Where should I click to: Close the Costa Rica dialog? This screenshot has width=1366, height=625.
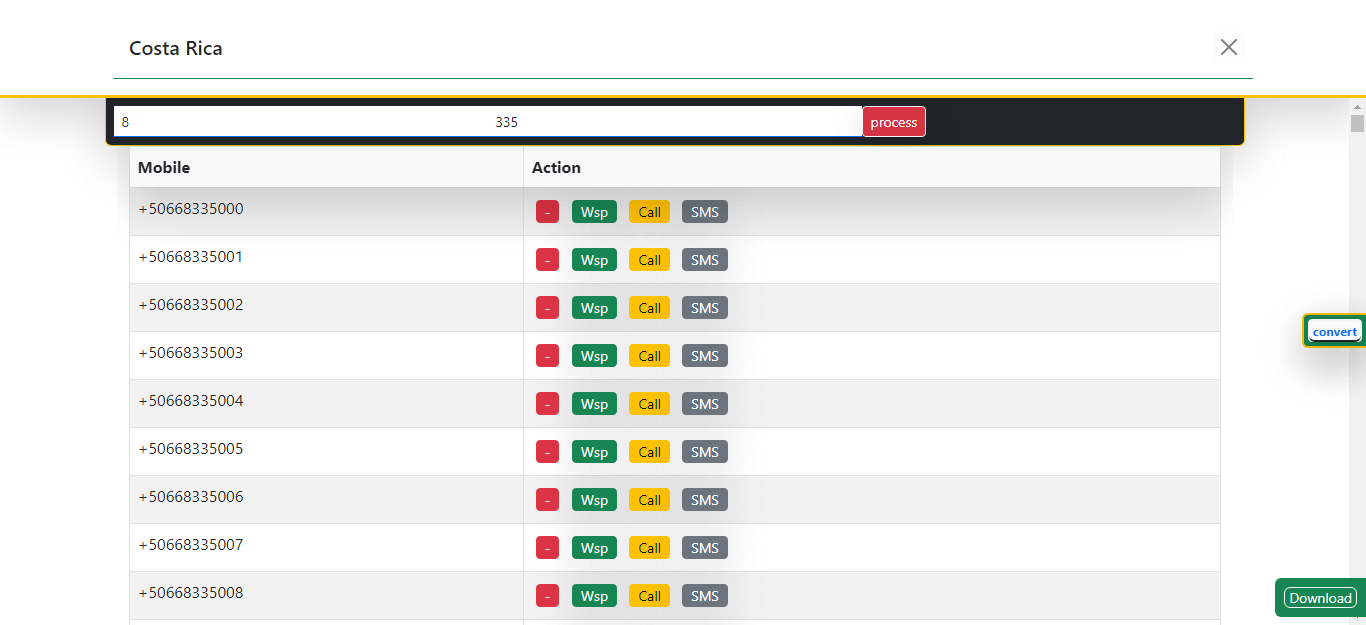1229,47
